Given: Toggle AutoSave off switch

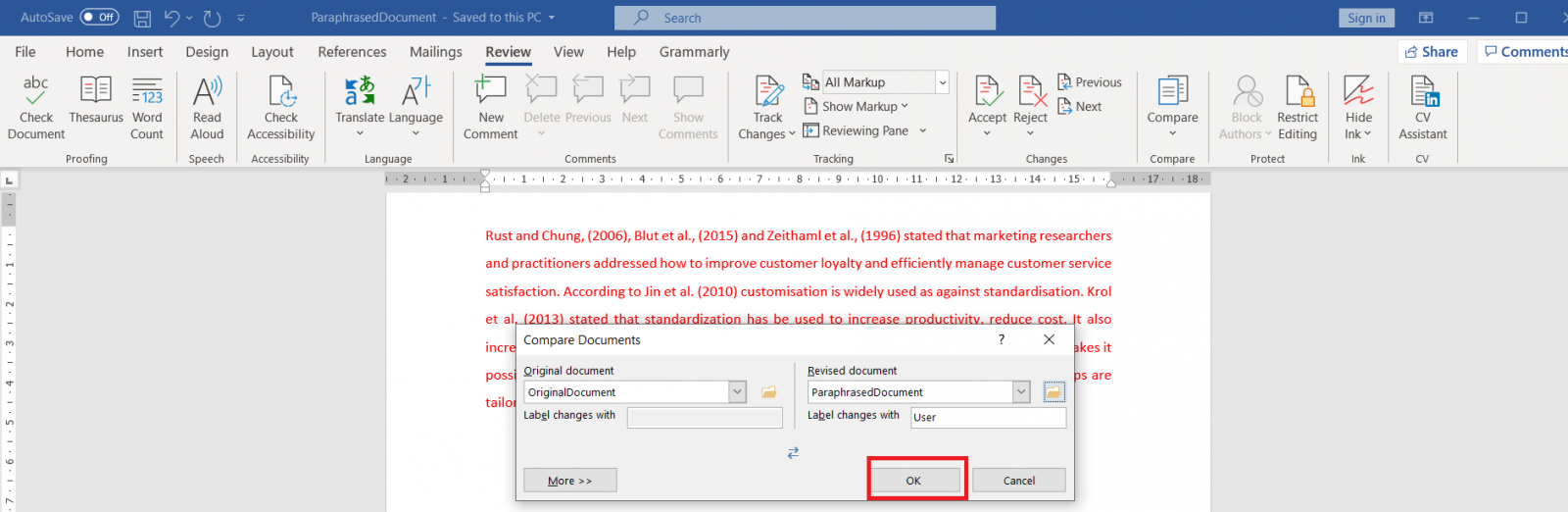Looking at the screenshot, I should (99, 18).
